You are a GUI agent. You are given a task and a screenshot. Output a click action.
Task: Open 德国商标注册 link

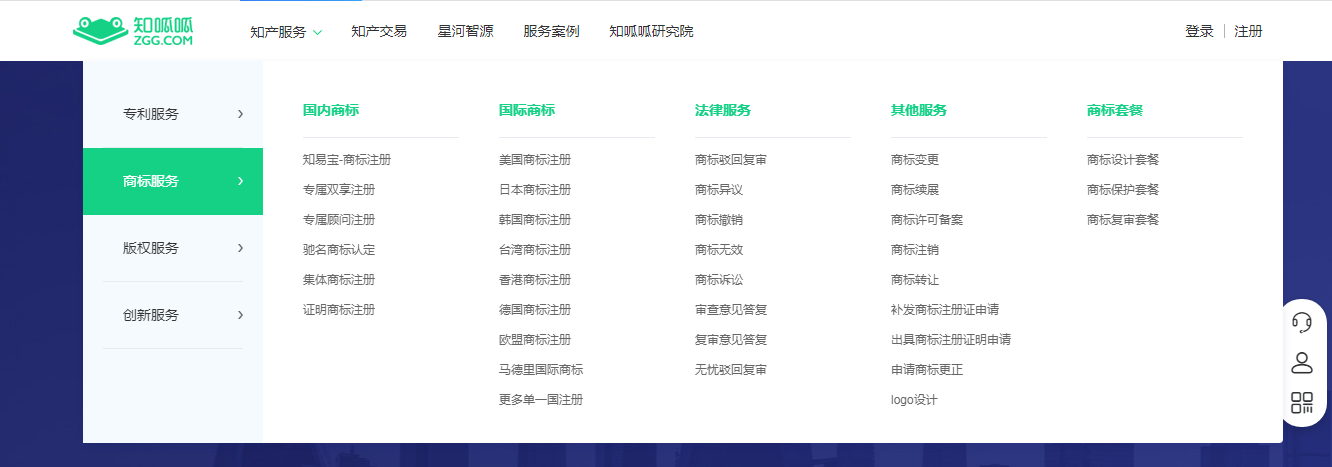[535, 310]
